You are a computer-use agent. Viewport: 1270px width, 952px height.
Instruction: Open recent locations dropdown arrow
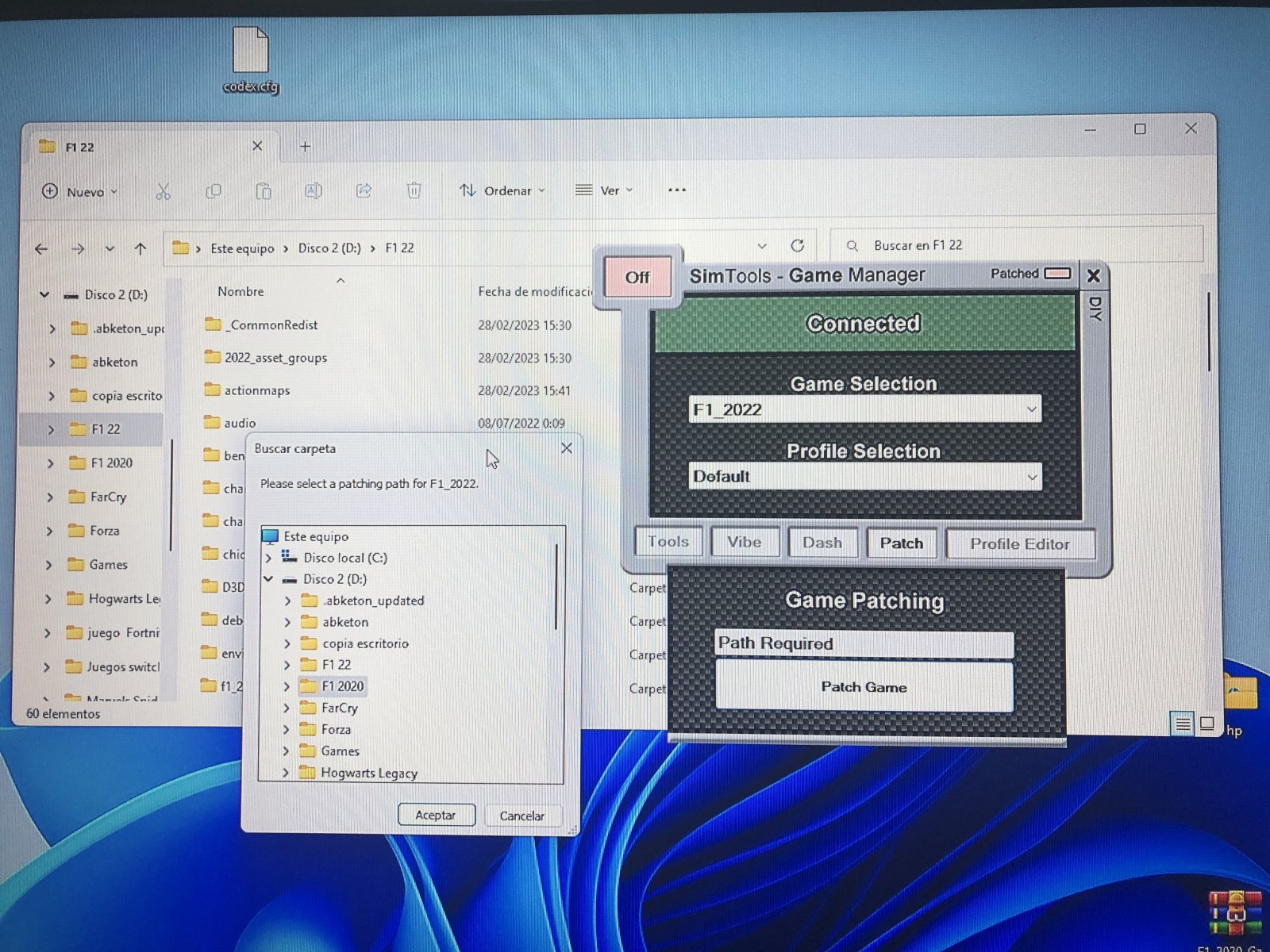(x=110, y=249)
